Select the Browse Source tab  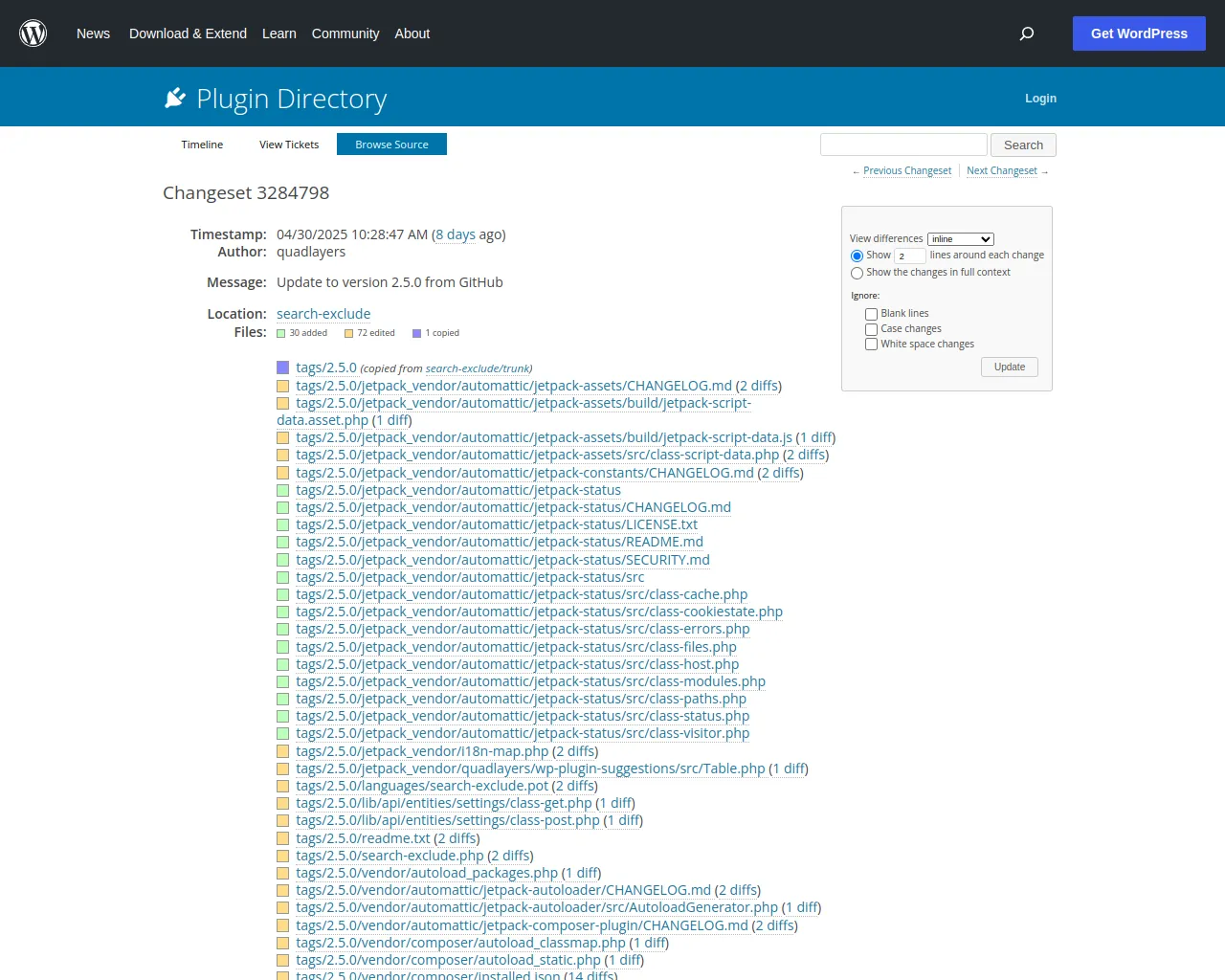[x=391, y=145]
